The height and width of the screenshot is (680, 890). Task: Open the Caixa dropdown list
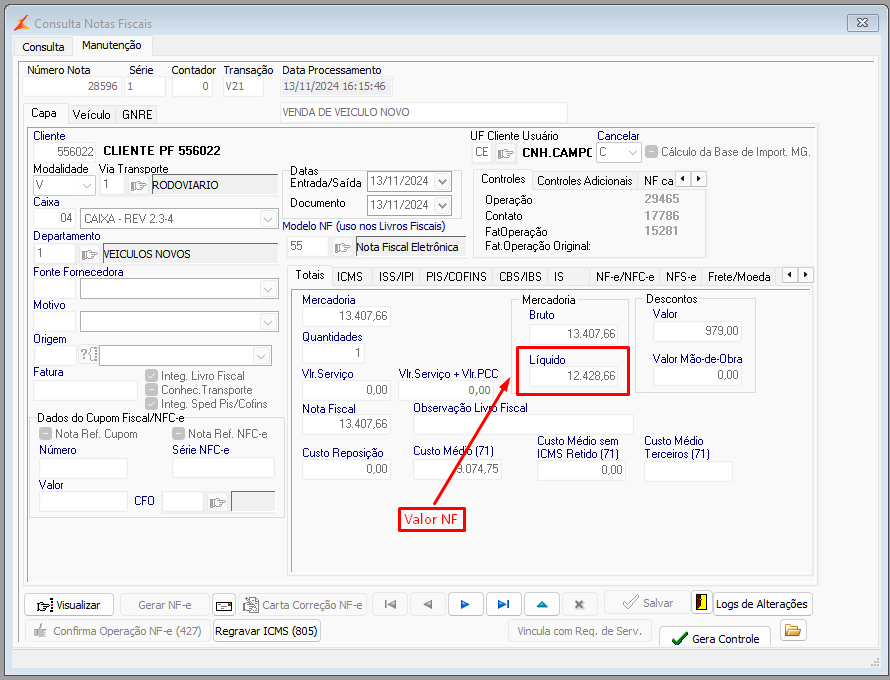click(267, 219)
